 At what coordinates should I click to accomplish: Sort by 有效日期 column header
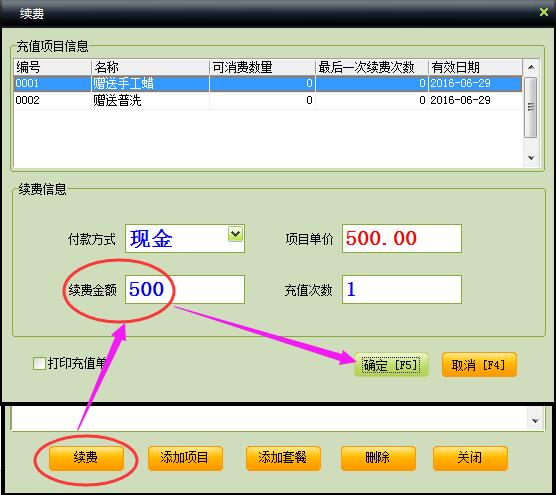475,67
